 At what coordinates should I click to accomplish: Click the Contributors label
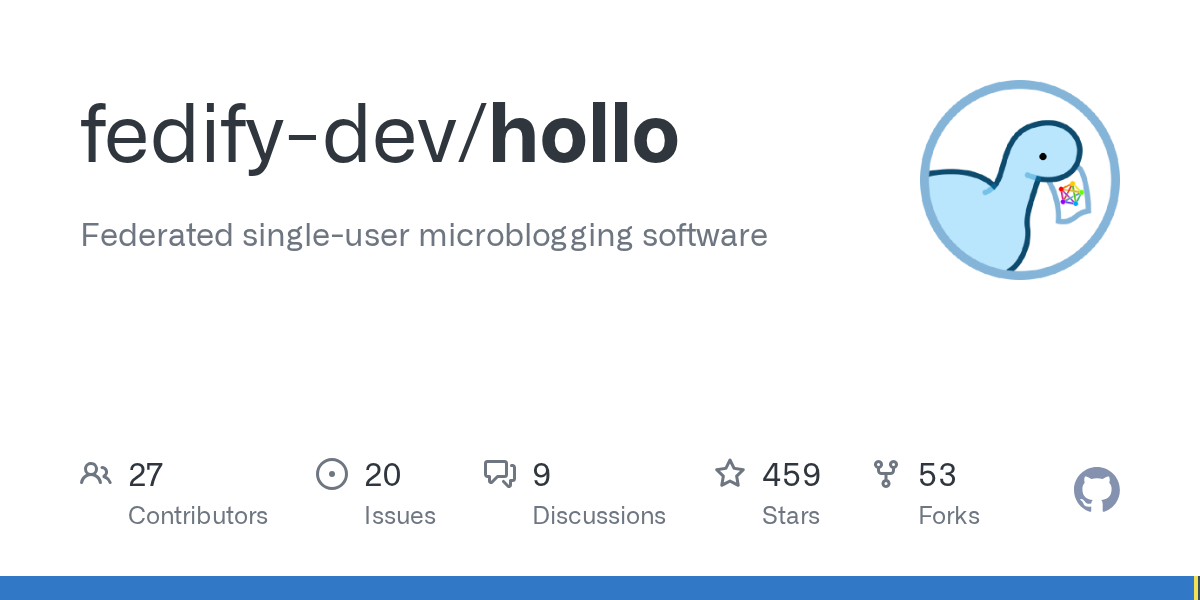[198, 516]
